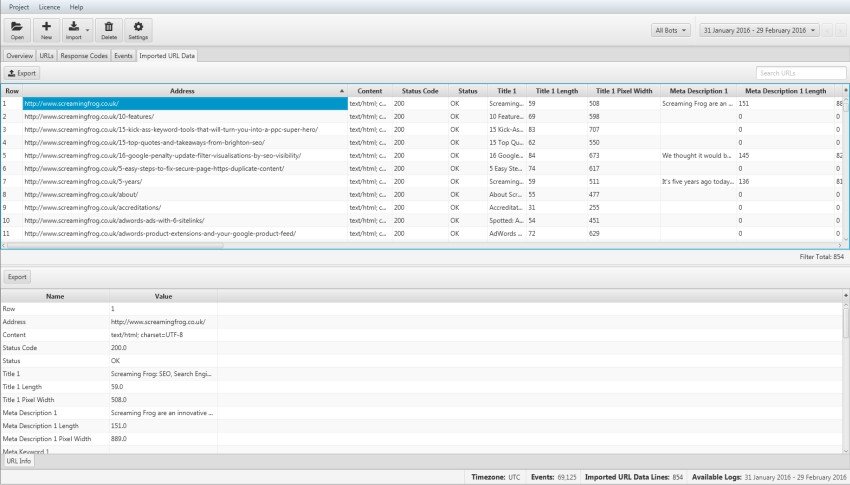This screenshot has width=850, height=485.
Task: Switch to the Events tab
Action: [124, 56]
